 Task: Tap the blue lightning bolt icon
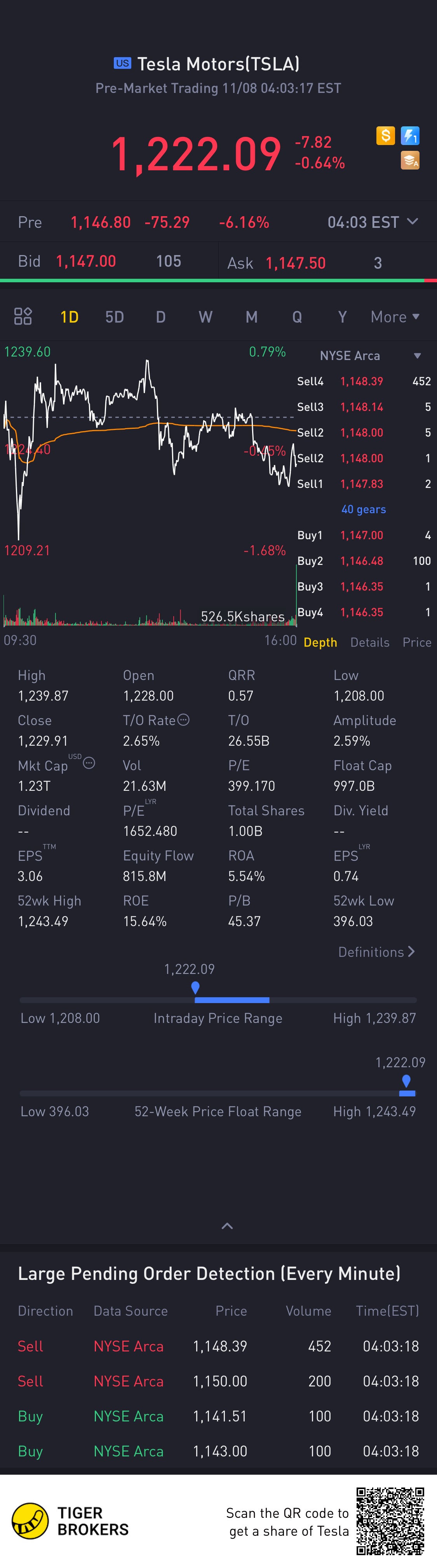[410, 135]
